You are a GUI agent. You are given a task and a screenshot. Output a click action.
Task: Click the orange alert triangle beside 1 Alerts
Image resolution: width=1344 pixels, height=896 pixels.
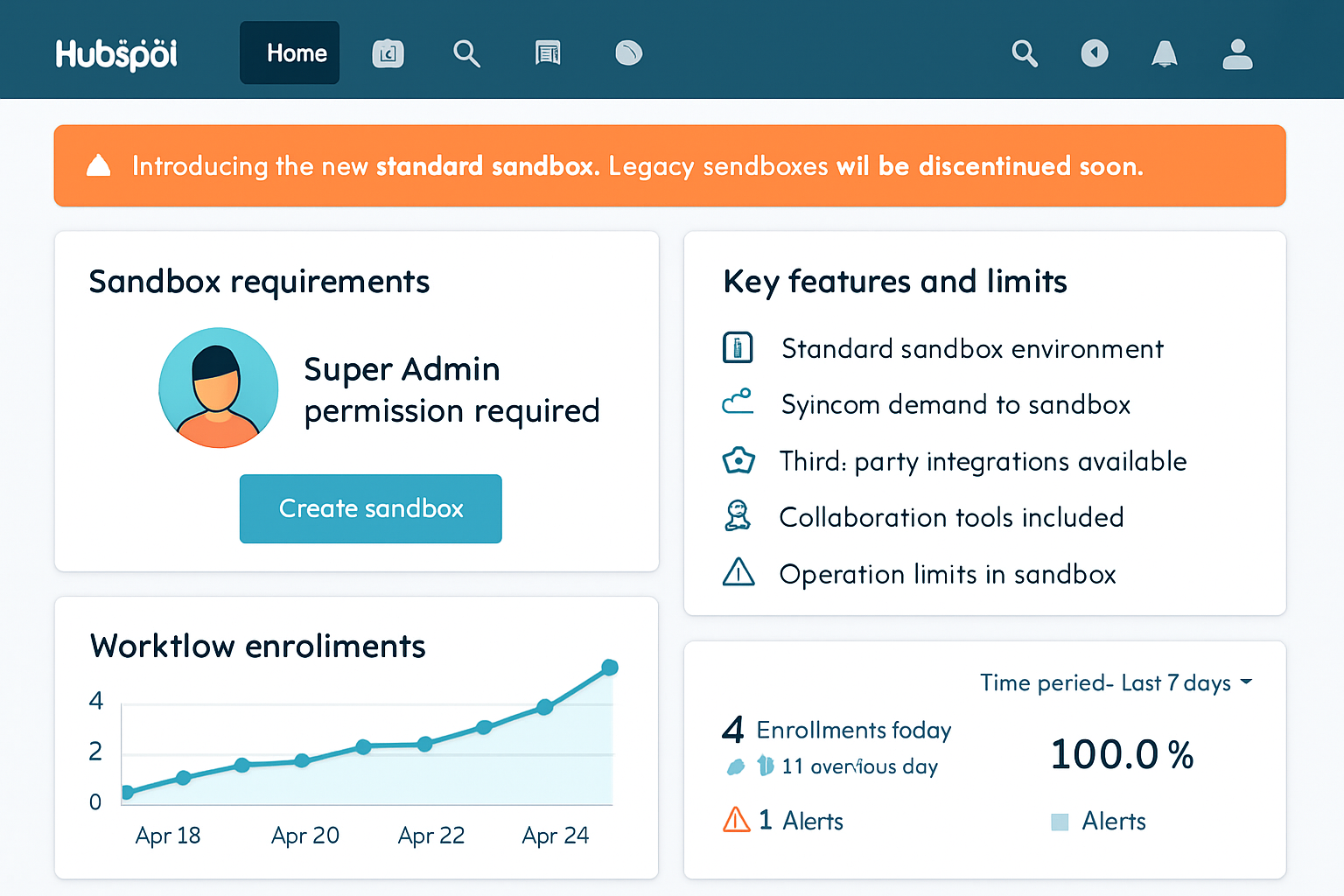click(736, 820)
